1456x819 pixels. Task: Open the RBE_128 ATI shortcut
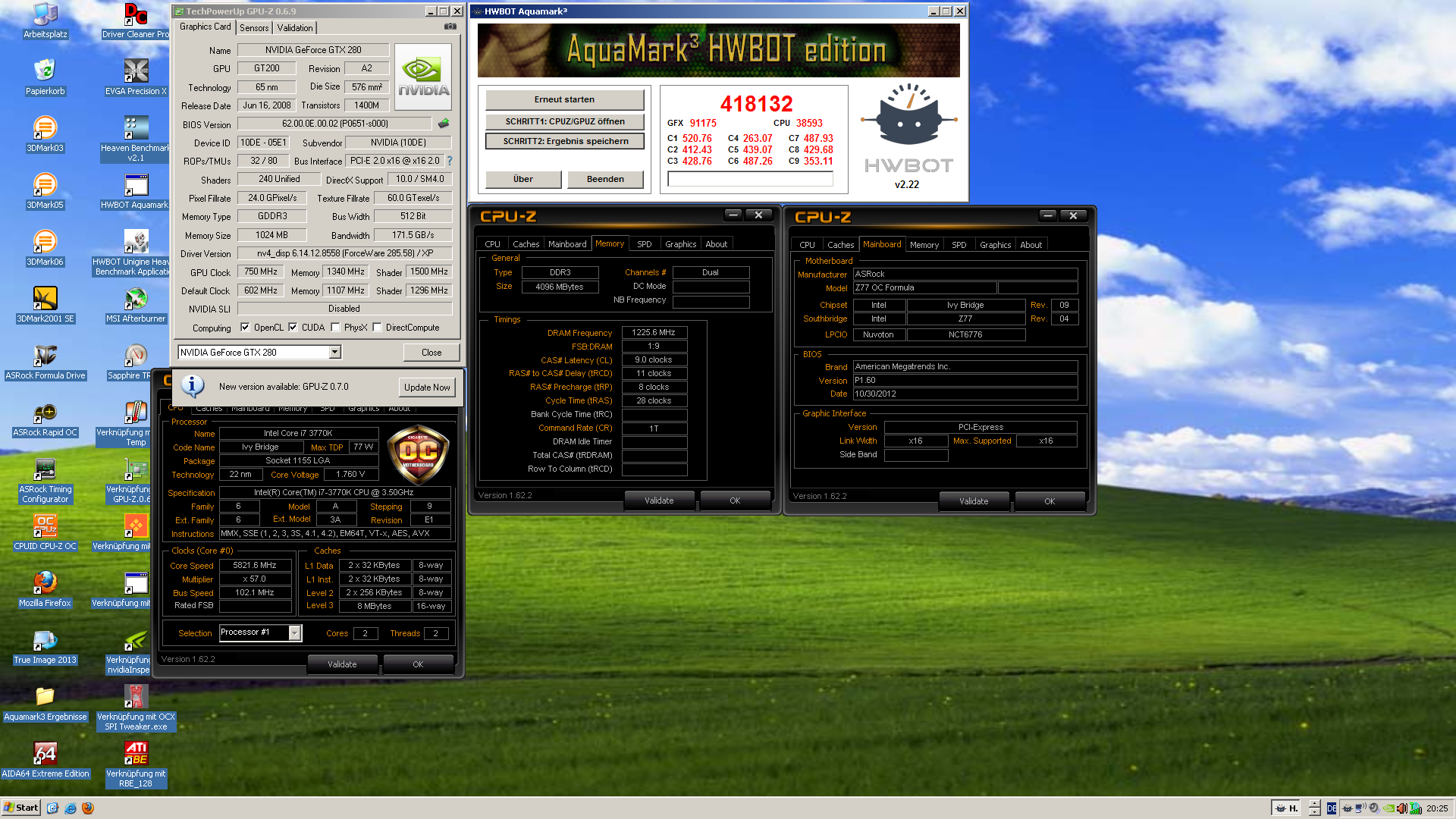point(136,764)
